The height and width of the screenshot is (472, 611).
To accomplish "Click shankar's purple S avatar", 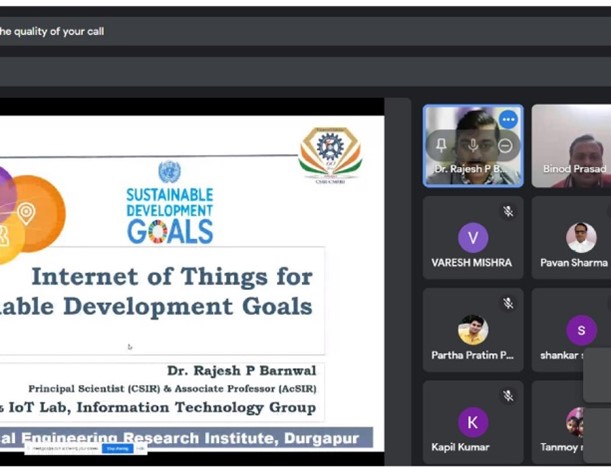I will tap(581, 330).
